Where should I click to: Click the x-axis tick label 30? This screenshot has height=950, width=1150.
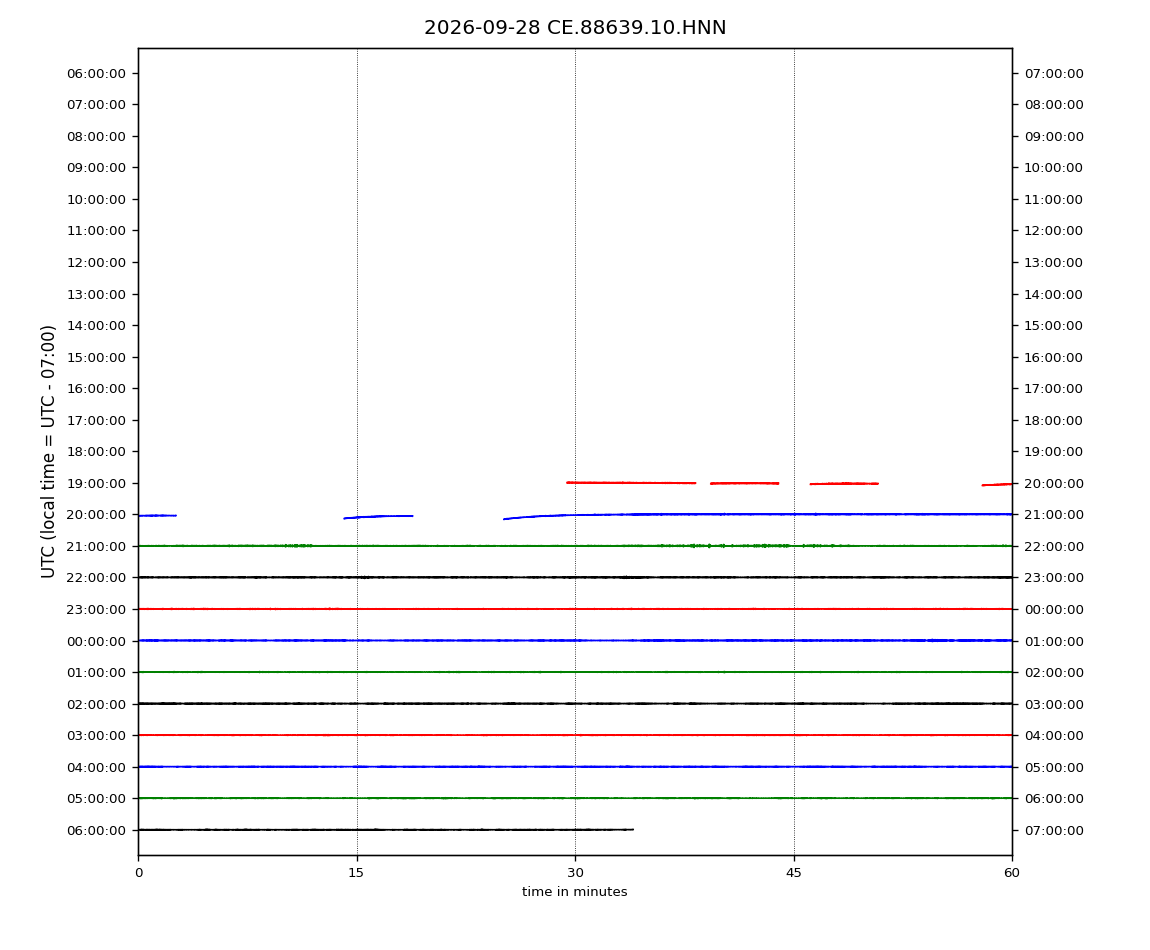coord(575,873)
